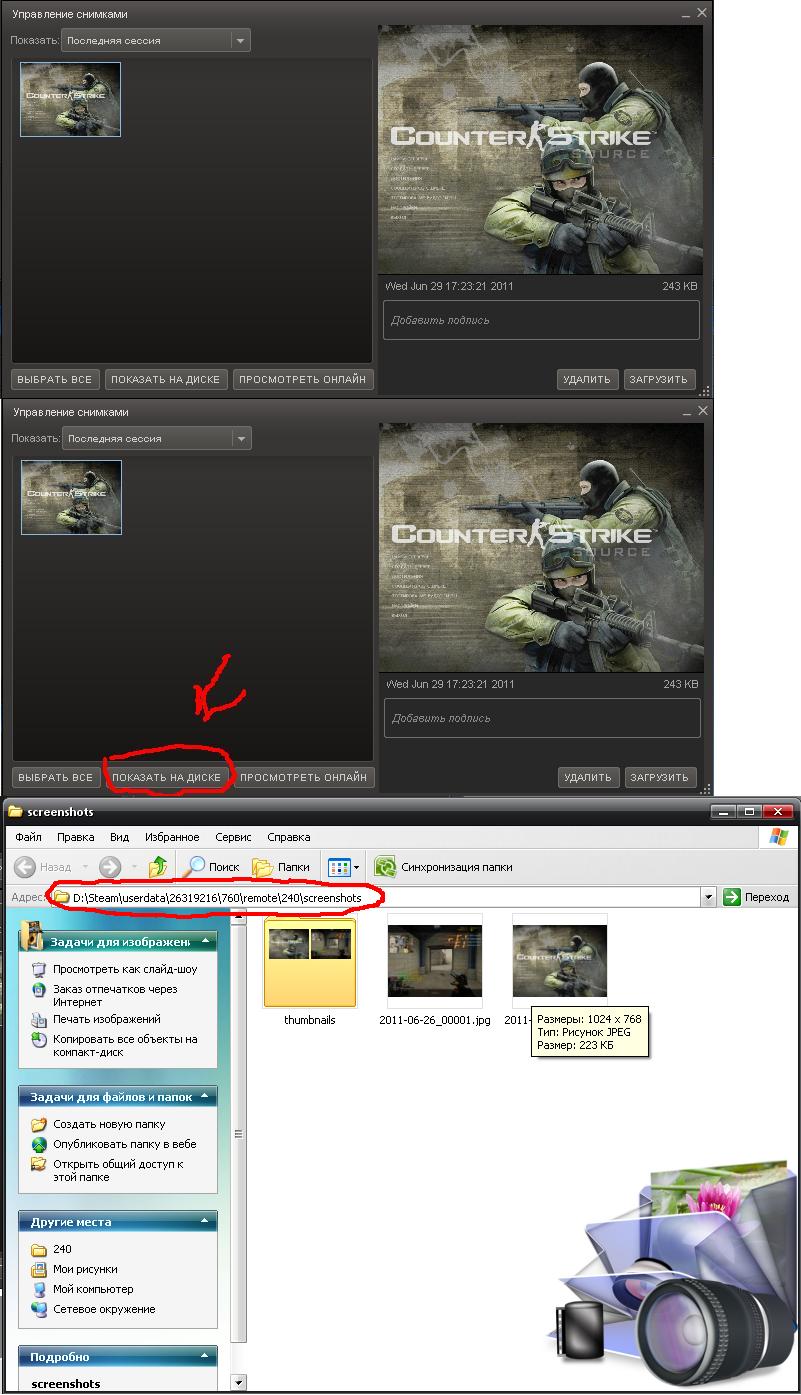Click the Печать изображений task

point(107,1019)
